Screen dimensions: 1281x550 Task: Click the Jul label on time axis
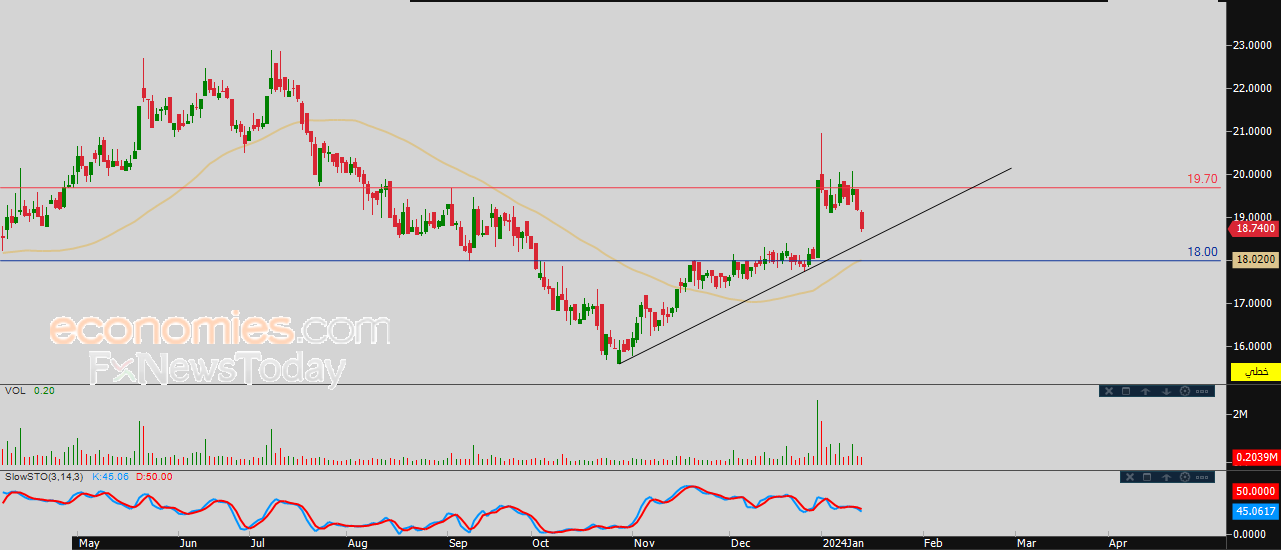(x=258, y=543)
